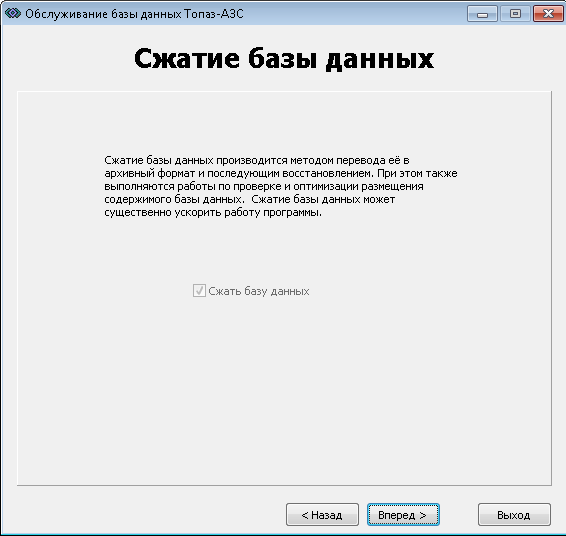This screenshot has height=536, width=566.
Task: Proceed using the Вперед > button
Action: pos(403,515)
